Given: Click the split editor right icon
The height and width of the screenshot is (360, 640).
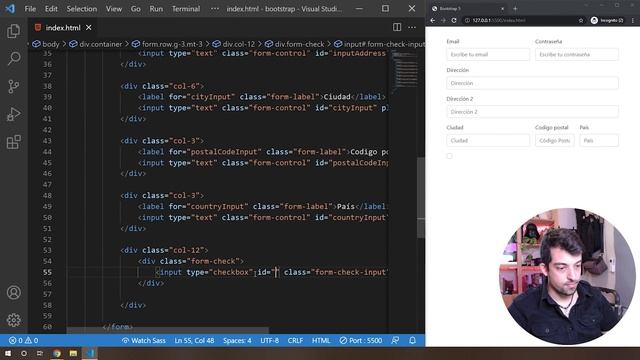Looking at the screenshot, I should point(397,27).
